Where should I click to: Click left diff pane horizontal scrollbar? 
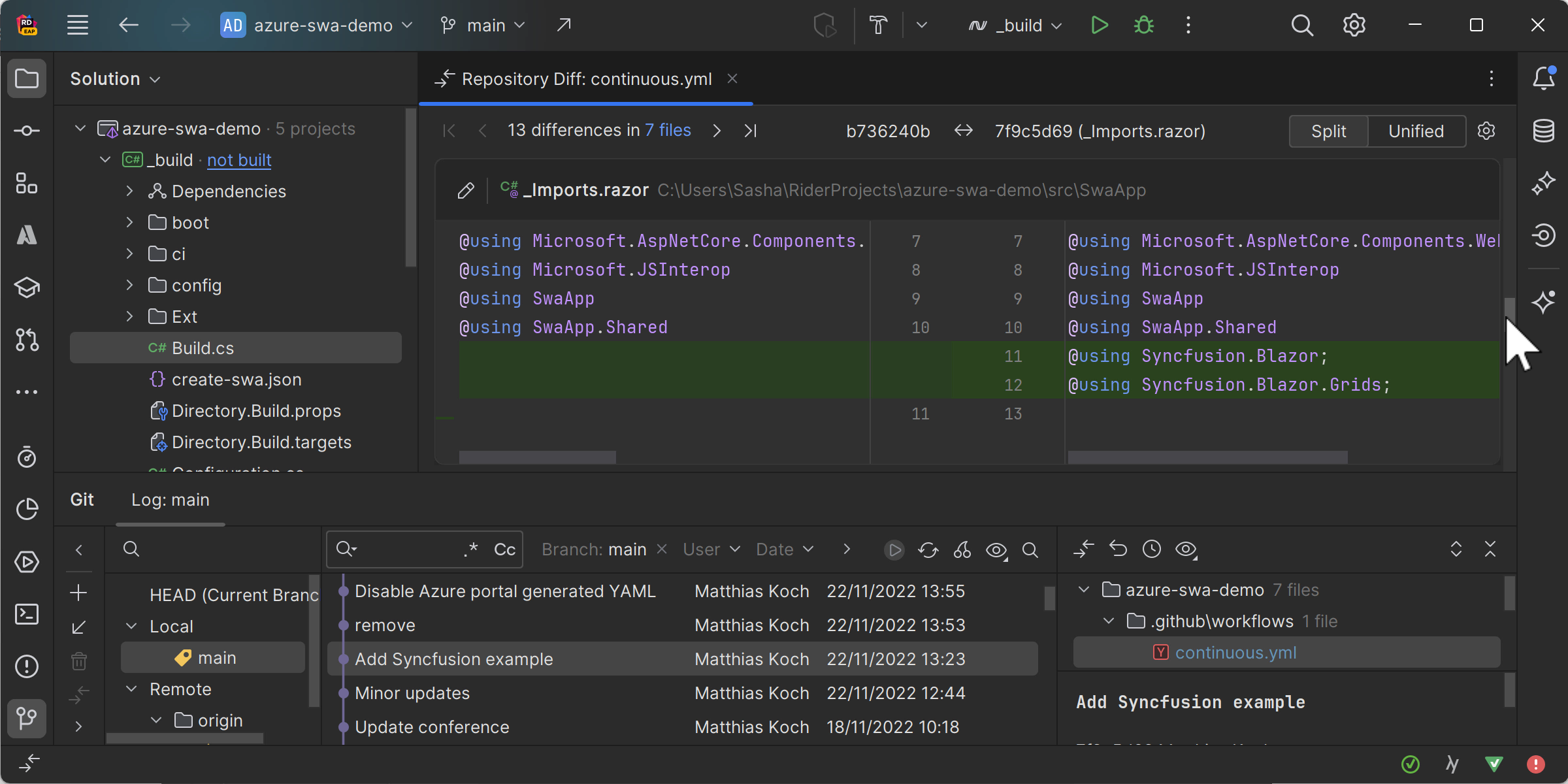pos(538,457)
